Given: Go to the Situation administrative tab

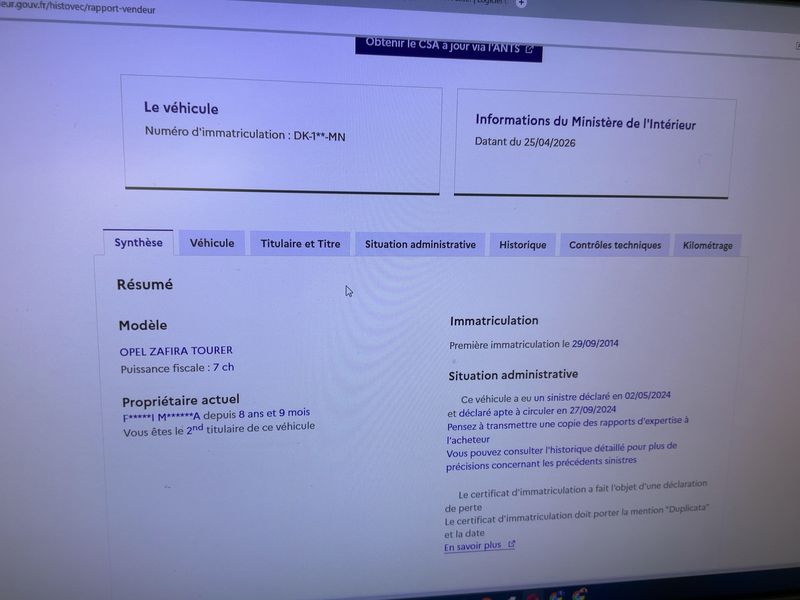Looking at the screenshot, I should click(x=420, y=244).
